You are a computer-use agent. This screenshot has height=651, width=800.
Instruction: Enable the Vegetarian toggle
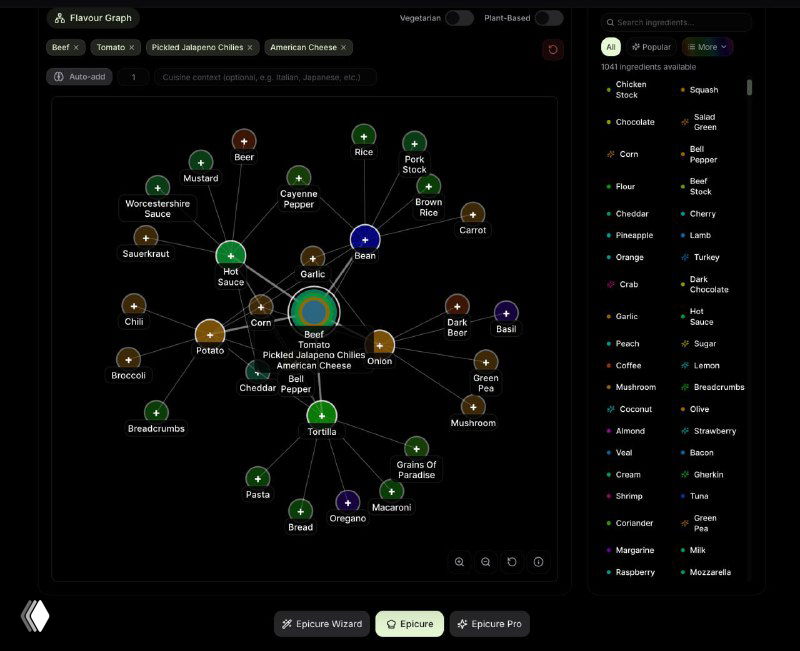(459, 18)
